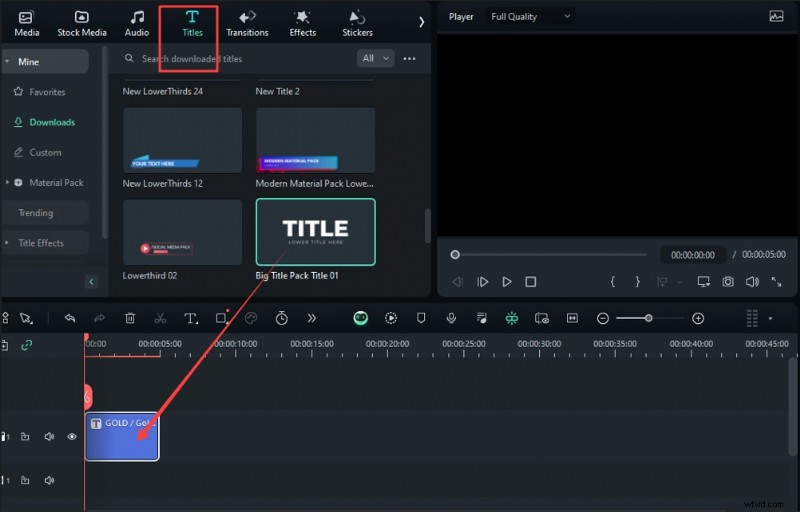Click the voiceover microphone icon

coord(452,318)
